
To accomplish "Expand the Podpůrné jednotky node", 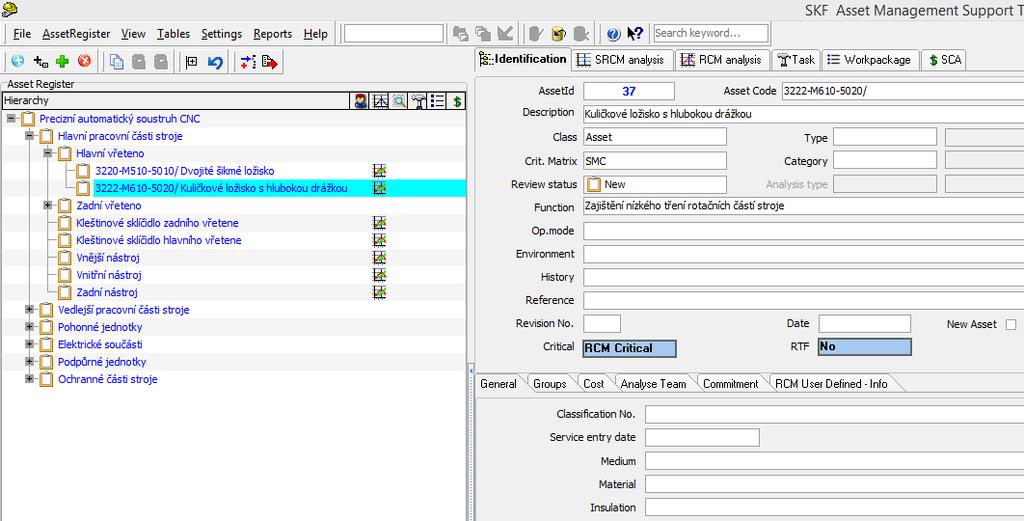I will [29, 362].
